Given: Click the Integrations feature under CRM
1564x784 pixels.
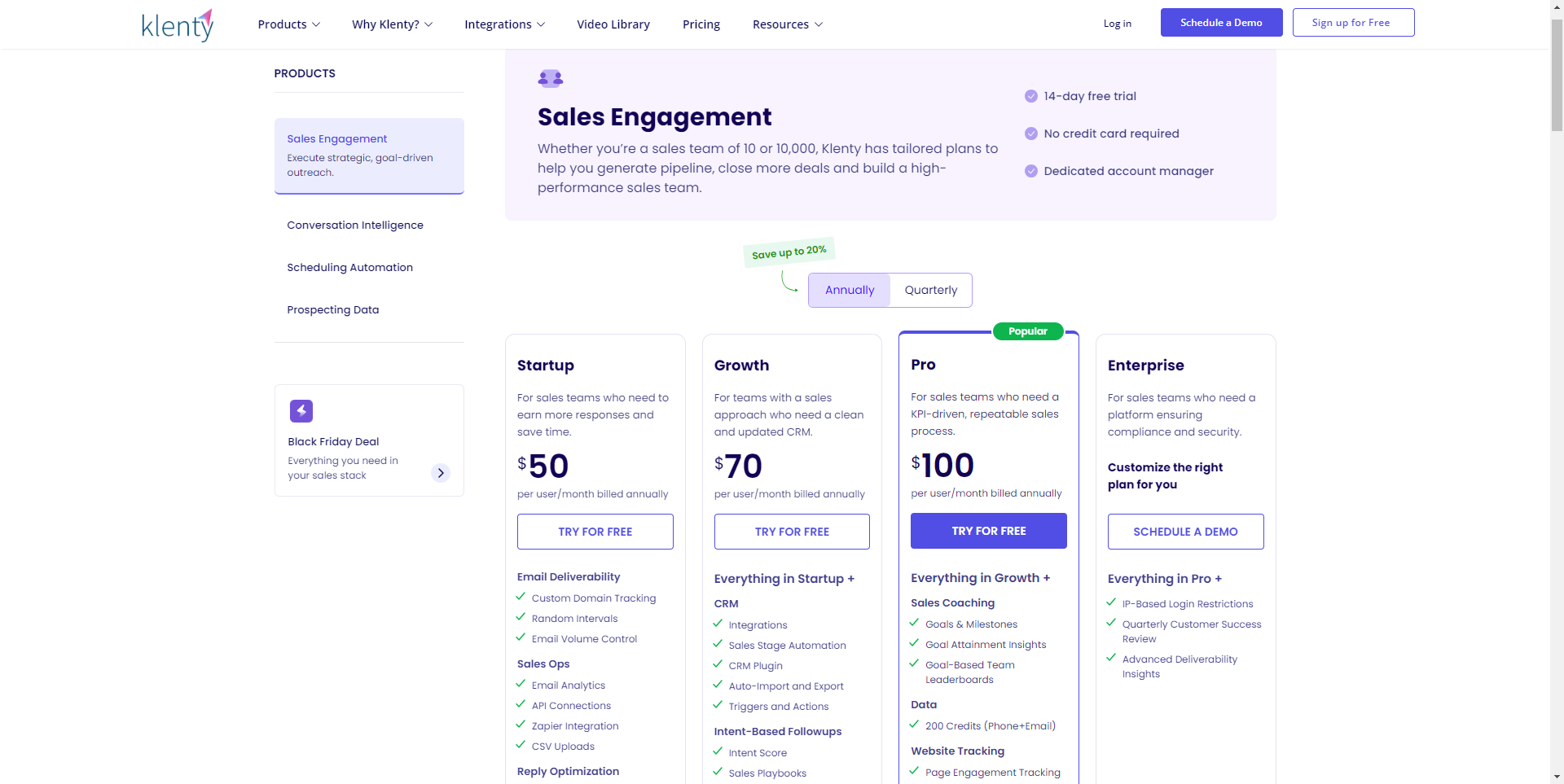Looking at the screenshot, I should point(758,625).
